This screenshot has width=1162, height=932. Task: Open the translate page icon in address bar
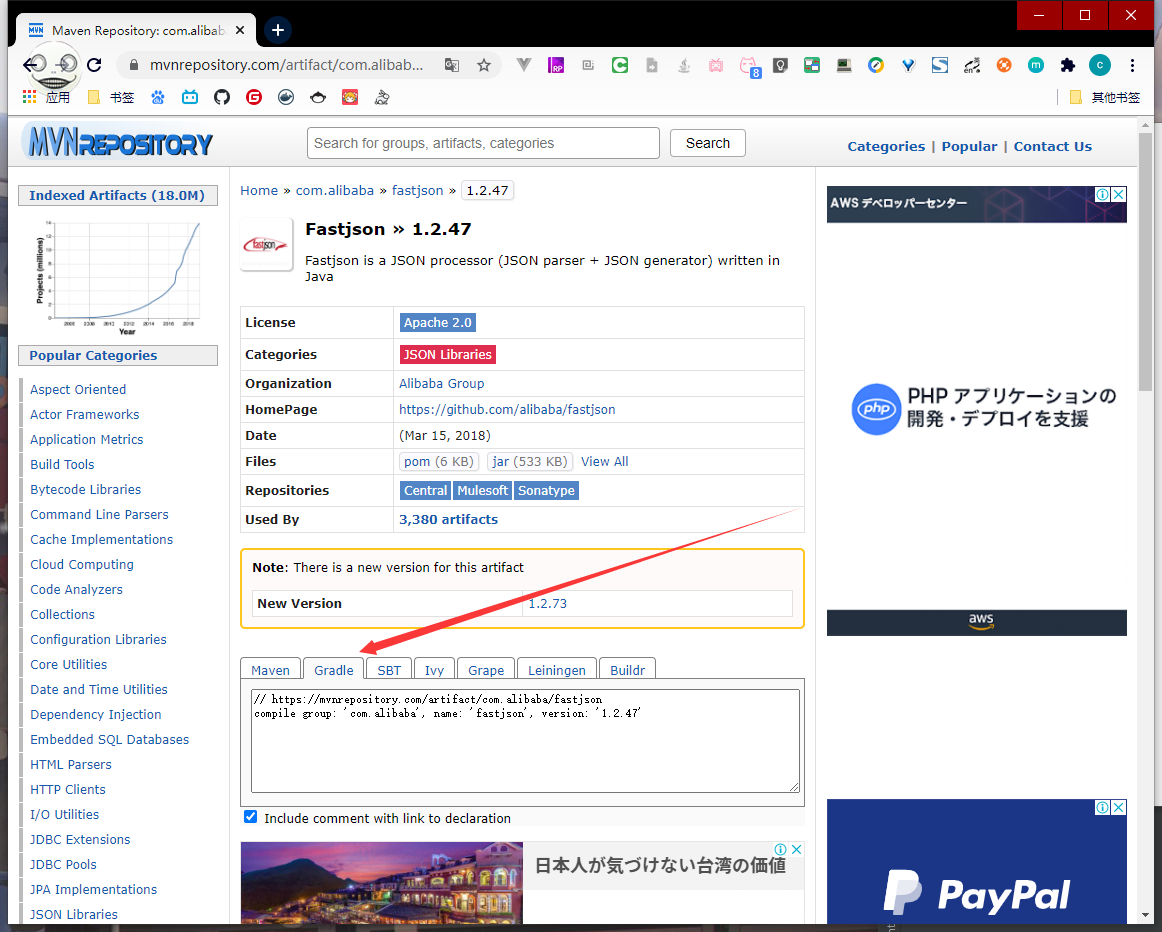click(452, 65)
